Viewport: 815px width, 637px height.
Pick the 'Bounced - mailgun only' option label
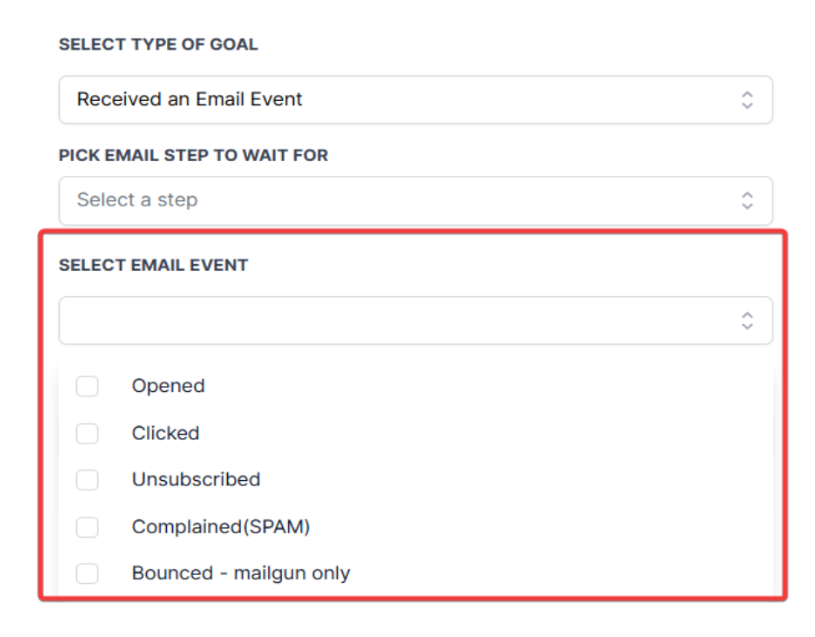[x=240, y=574]
